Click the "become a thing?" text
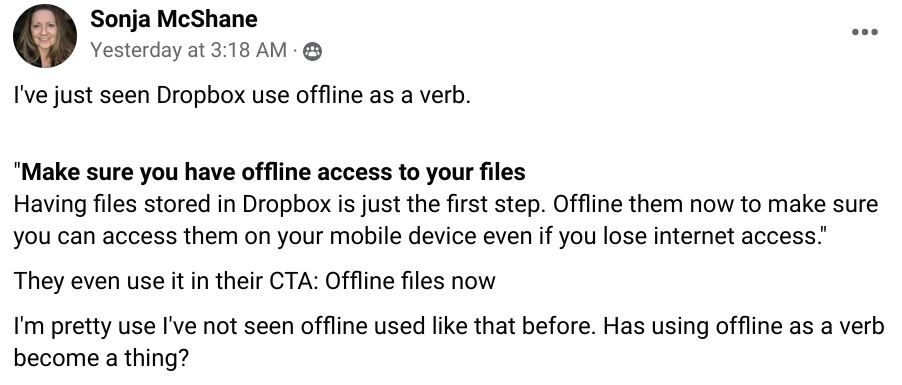The image size is (902, 385). click(x=101, y=359)
